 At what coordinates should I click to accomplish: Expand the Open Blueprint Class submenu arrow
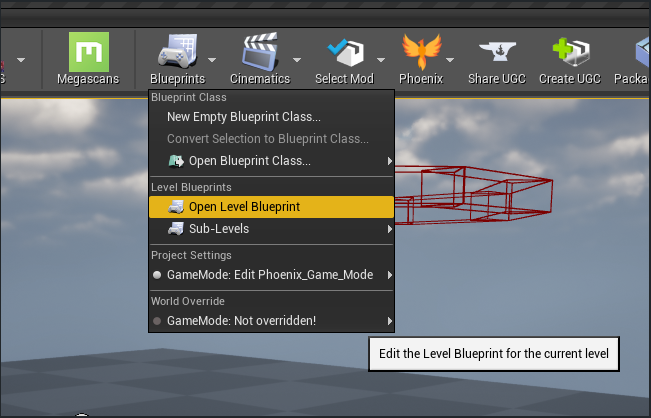tap(389, 161)
